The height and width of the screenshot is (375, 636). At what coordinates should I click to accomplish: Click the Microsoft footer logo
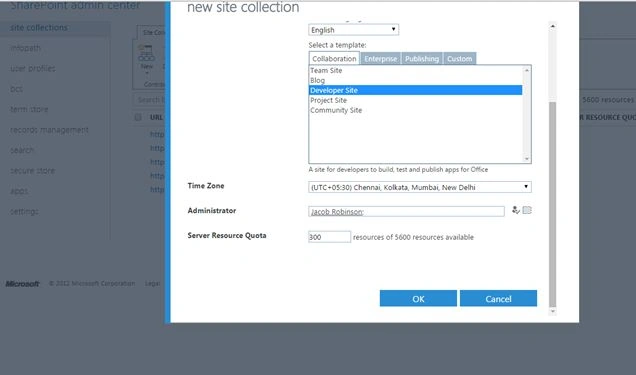22,284
